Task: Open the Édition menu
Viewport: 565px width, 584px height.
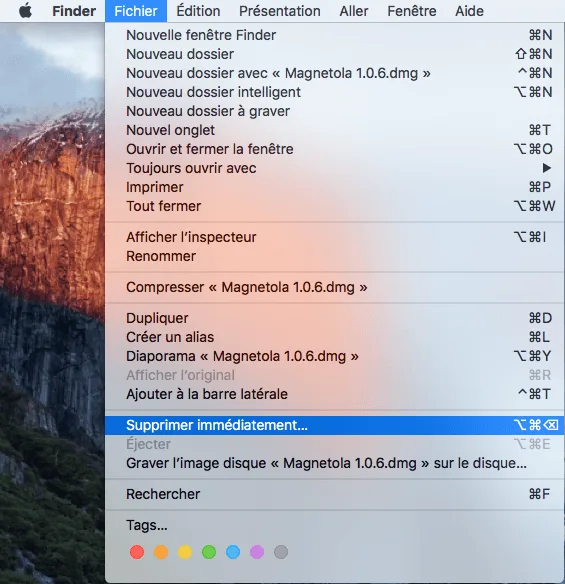Action: pyautogui.click(x=198, y=11)
